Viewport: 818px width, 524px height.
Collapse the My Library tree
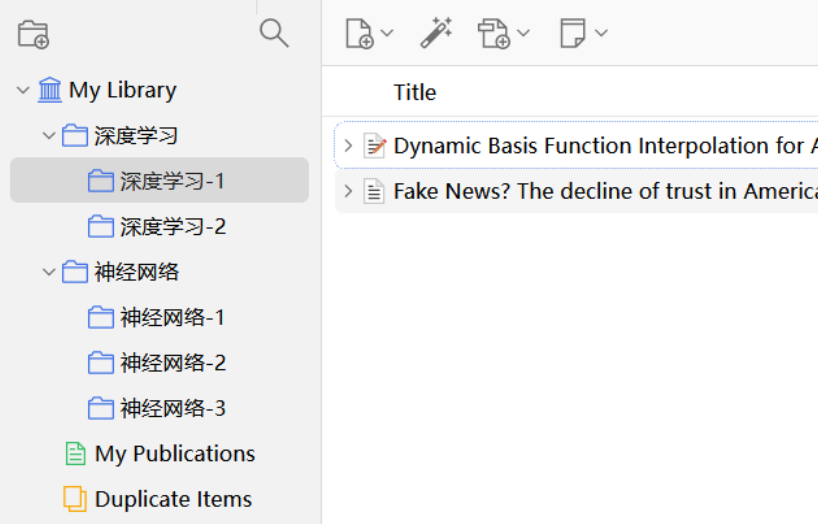(x=23, y=90)
